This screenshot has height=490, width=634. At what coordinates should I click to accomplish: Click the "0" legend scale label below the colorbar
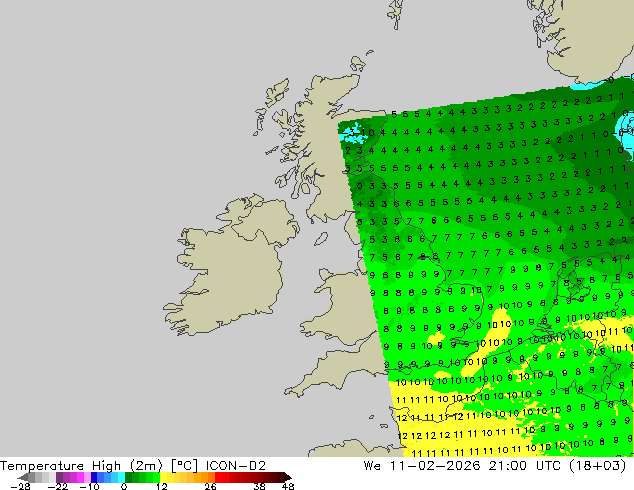124,486
